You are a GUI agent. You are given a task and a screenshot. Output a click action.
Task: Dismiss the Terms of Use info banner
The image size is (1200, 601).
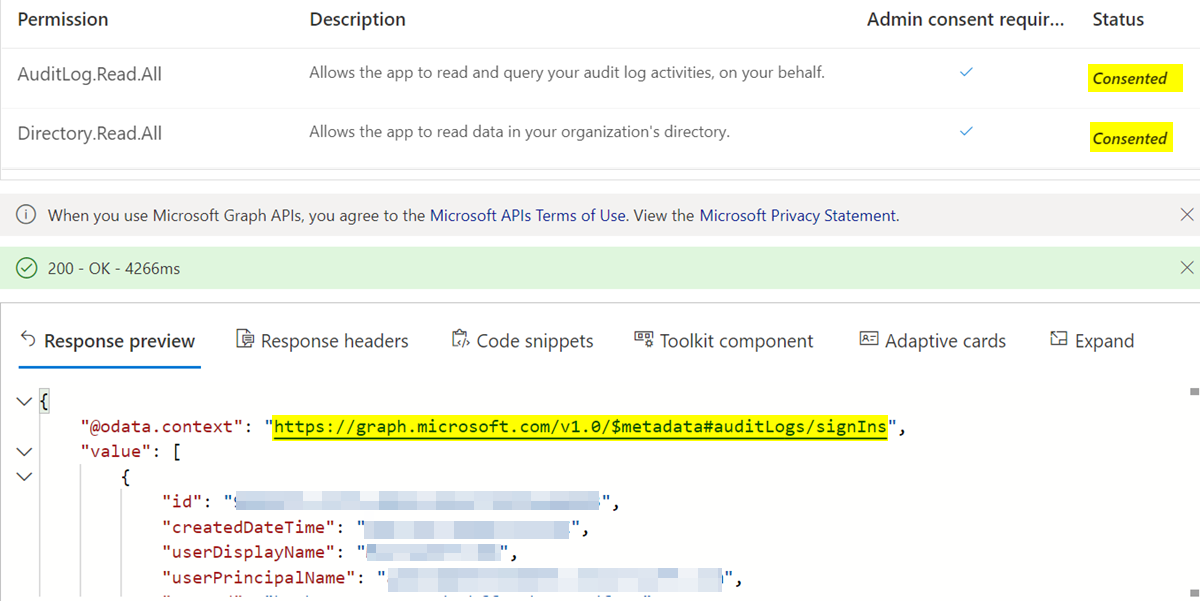(1187, 215)
